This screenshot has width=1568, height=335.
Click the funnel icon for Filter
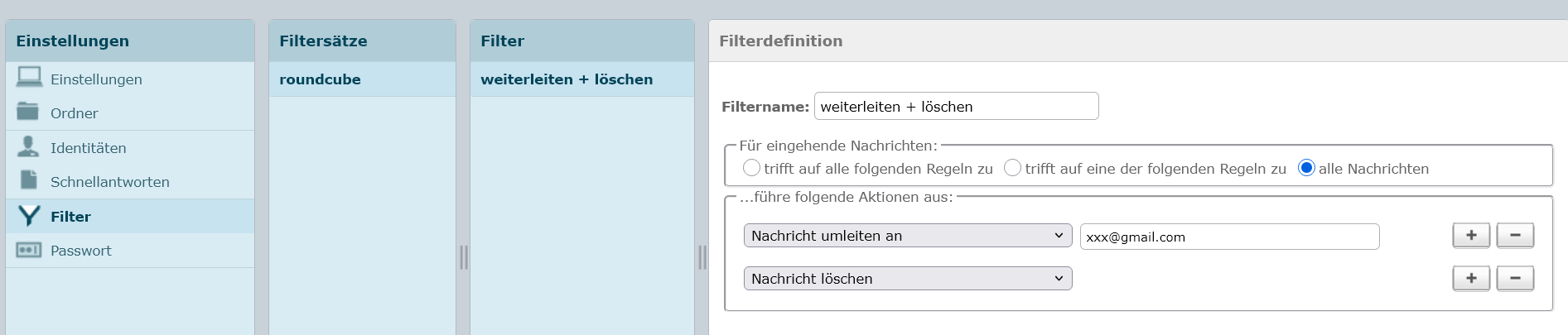[29, 216]
